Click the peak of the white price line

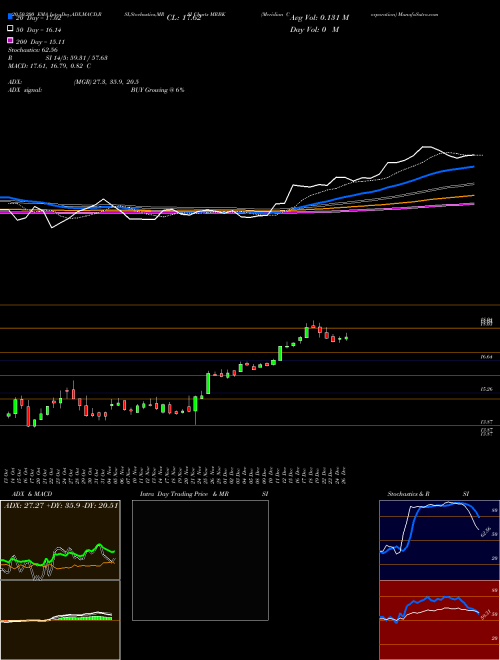click(426, 147)
